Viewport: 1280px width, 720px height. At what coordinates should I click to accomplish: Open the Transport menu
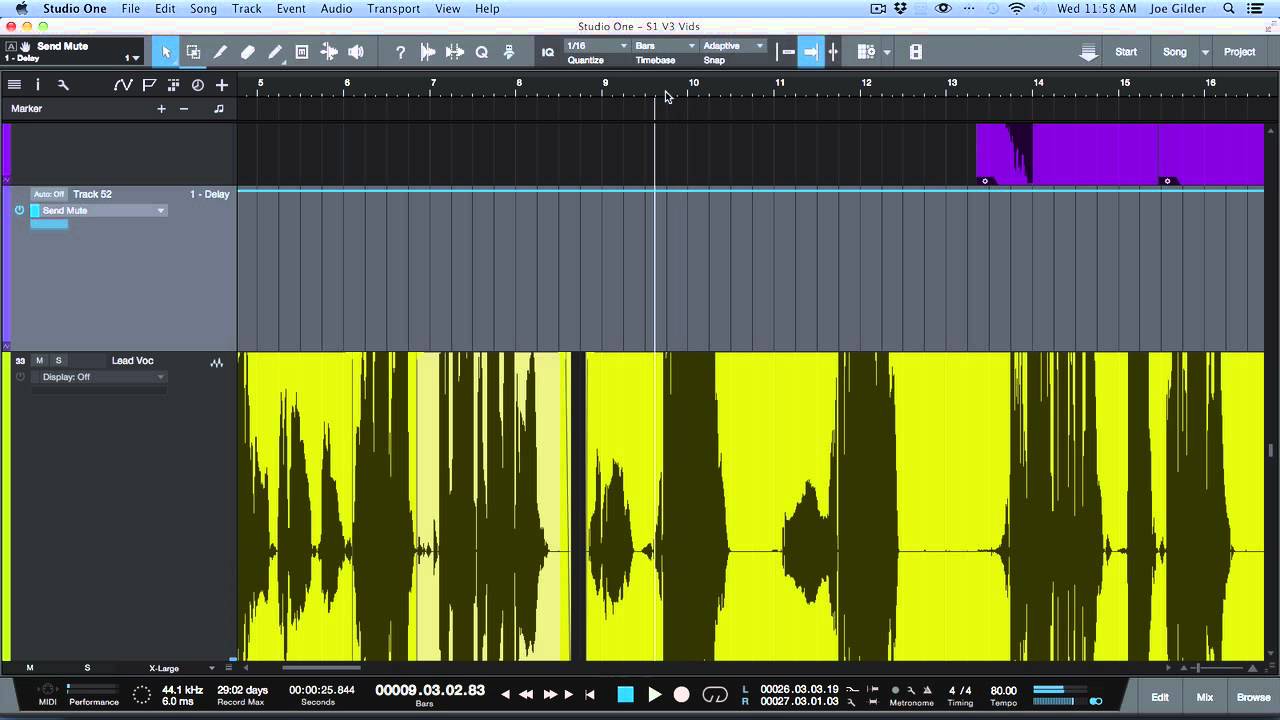(x=393, y=9)
